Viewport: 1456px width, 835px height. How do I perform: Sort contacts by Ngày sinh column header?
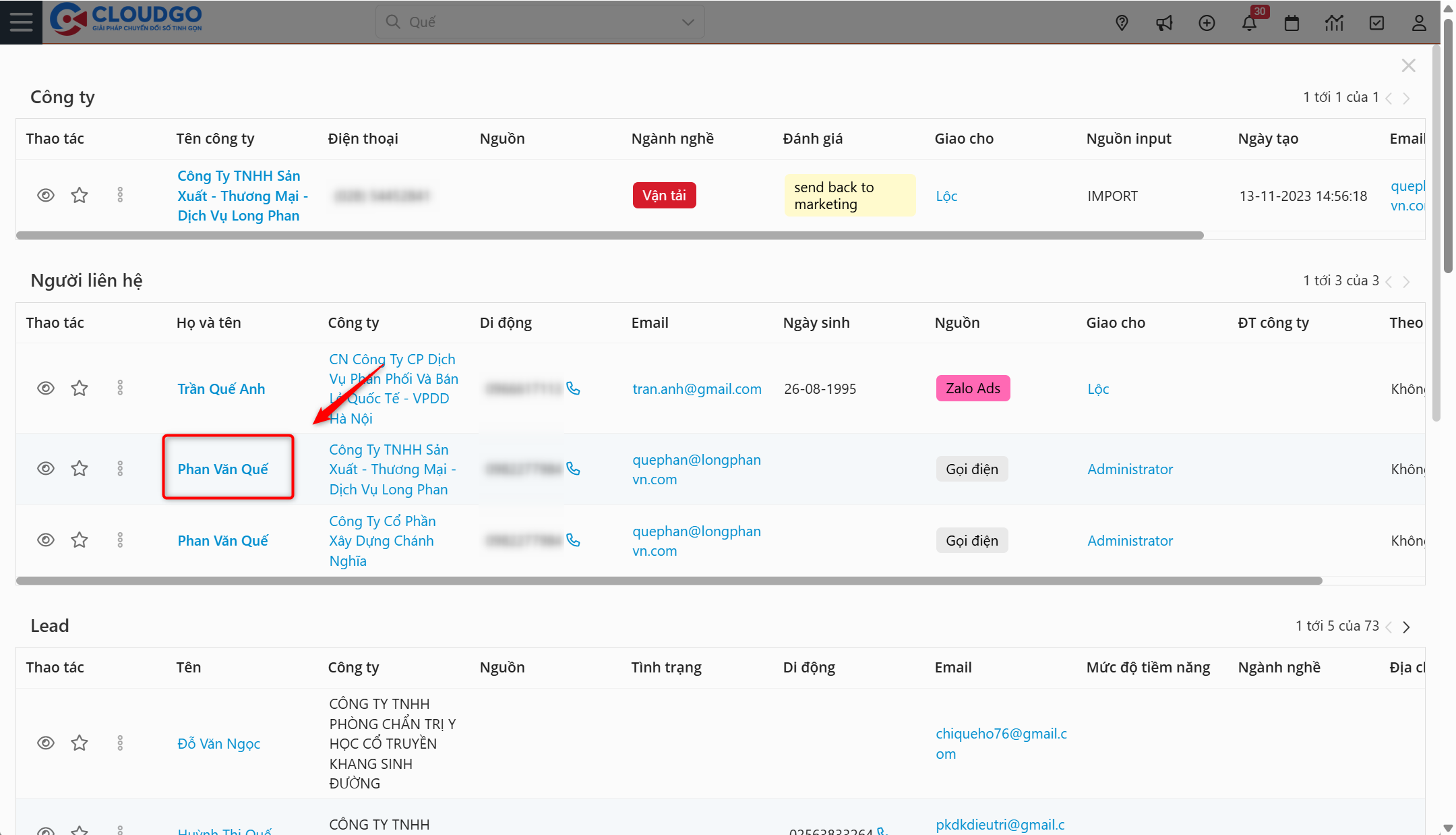816,323
